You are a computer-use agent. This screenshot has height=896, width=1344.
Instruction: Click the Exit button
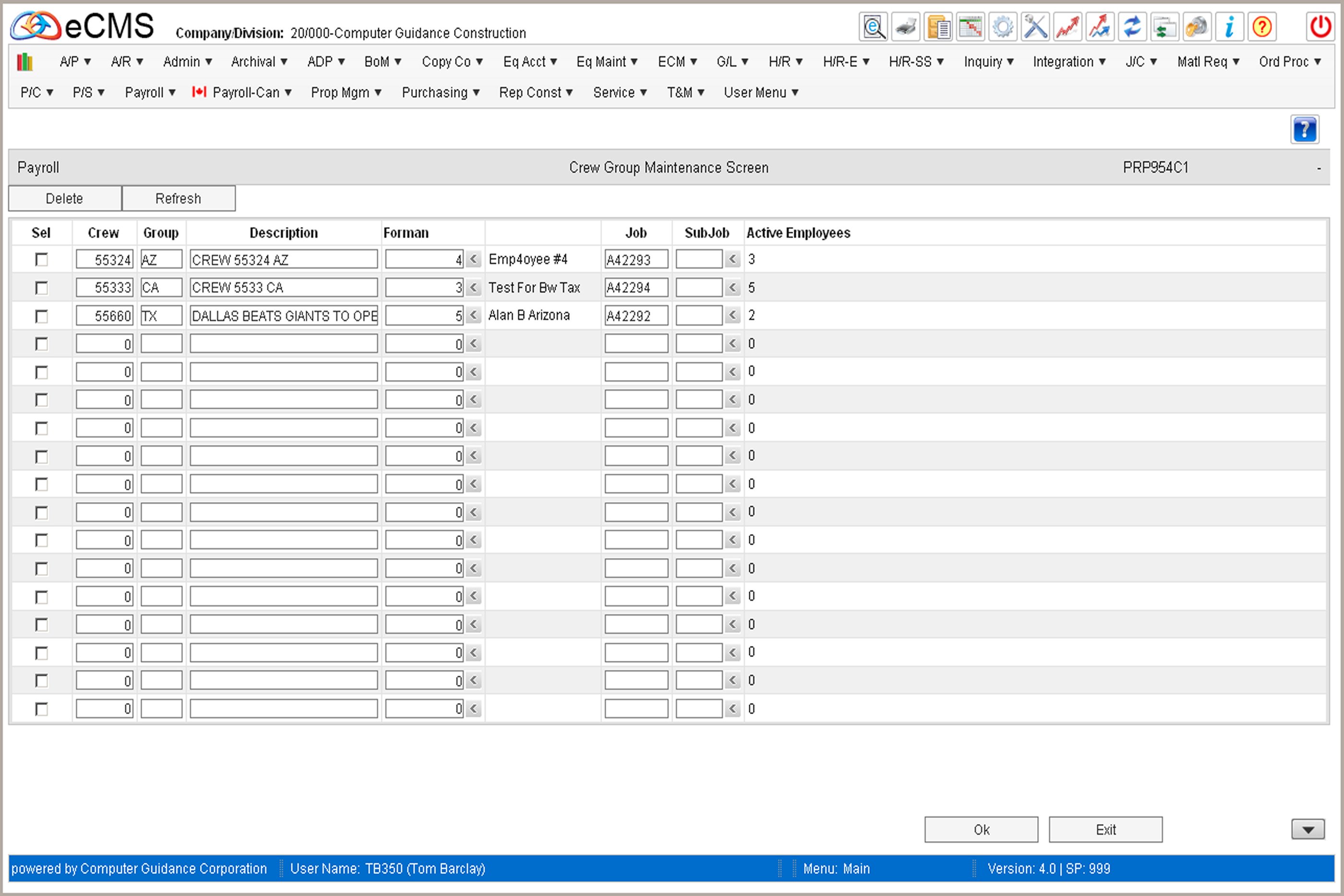pyautogui.click(x=1105, y=829)
